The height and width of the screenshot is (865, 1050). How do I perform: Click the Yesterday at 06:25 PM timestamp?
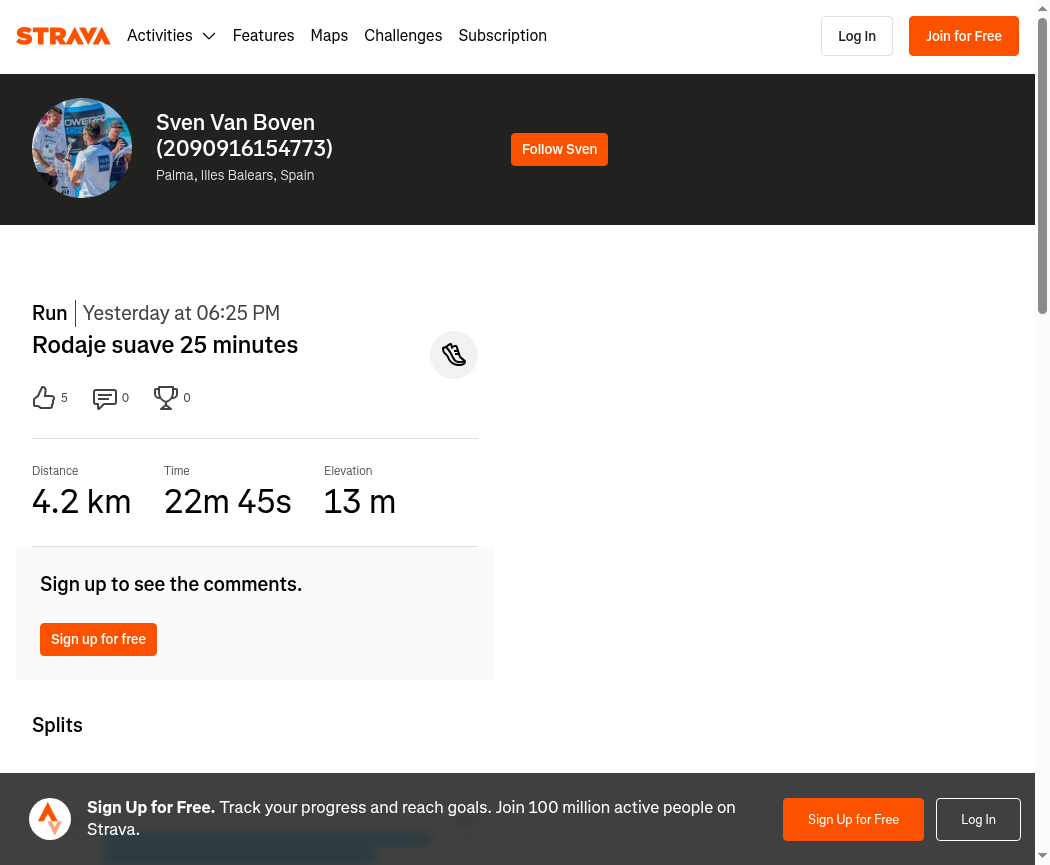pos(181,313)
